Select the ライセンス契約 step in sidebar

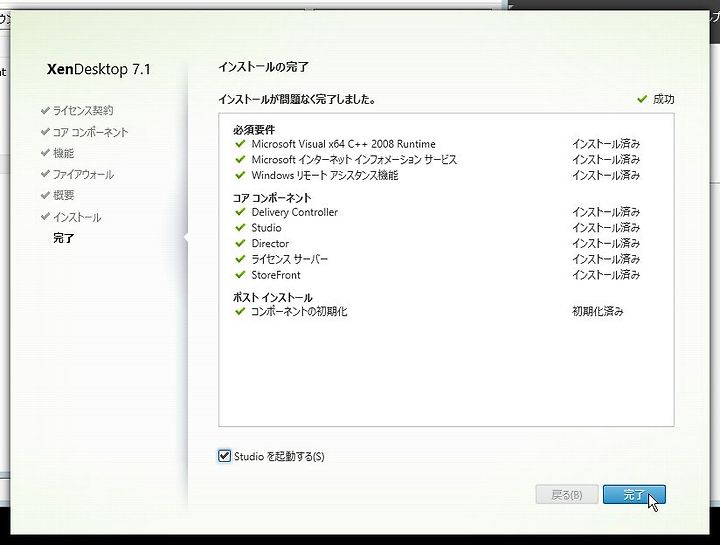click(83, 111)
